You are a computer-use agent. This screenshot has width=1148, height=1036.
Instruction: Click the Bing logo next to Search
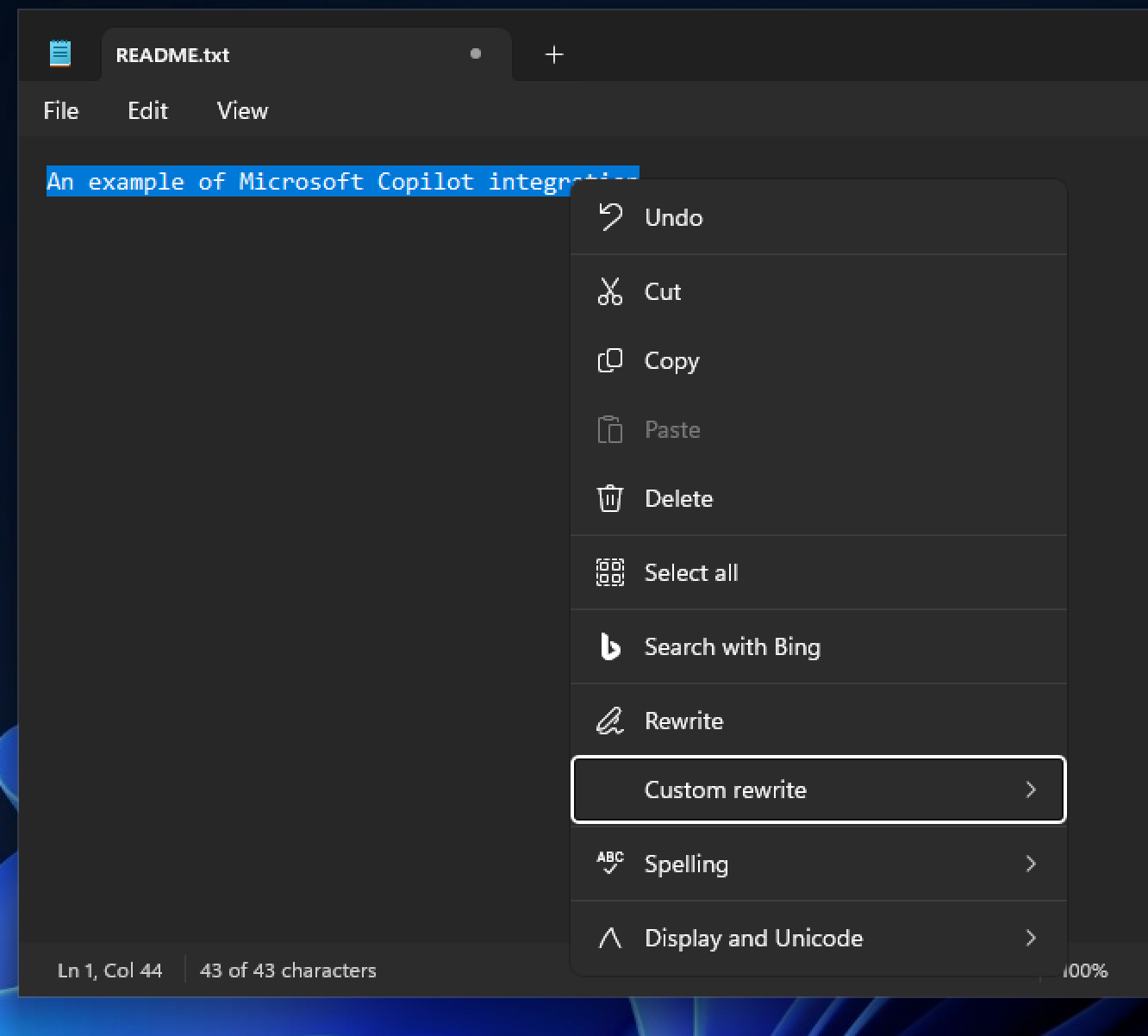pyautogui.click(x=611, y=647)
